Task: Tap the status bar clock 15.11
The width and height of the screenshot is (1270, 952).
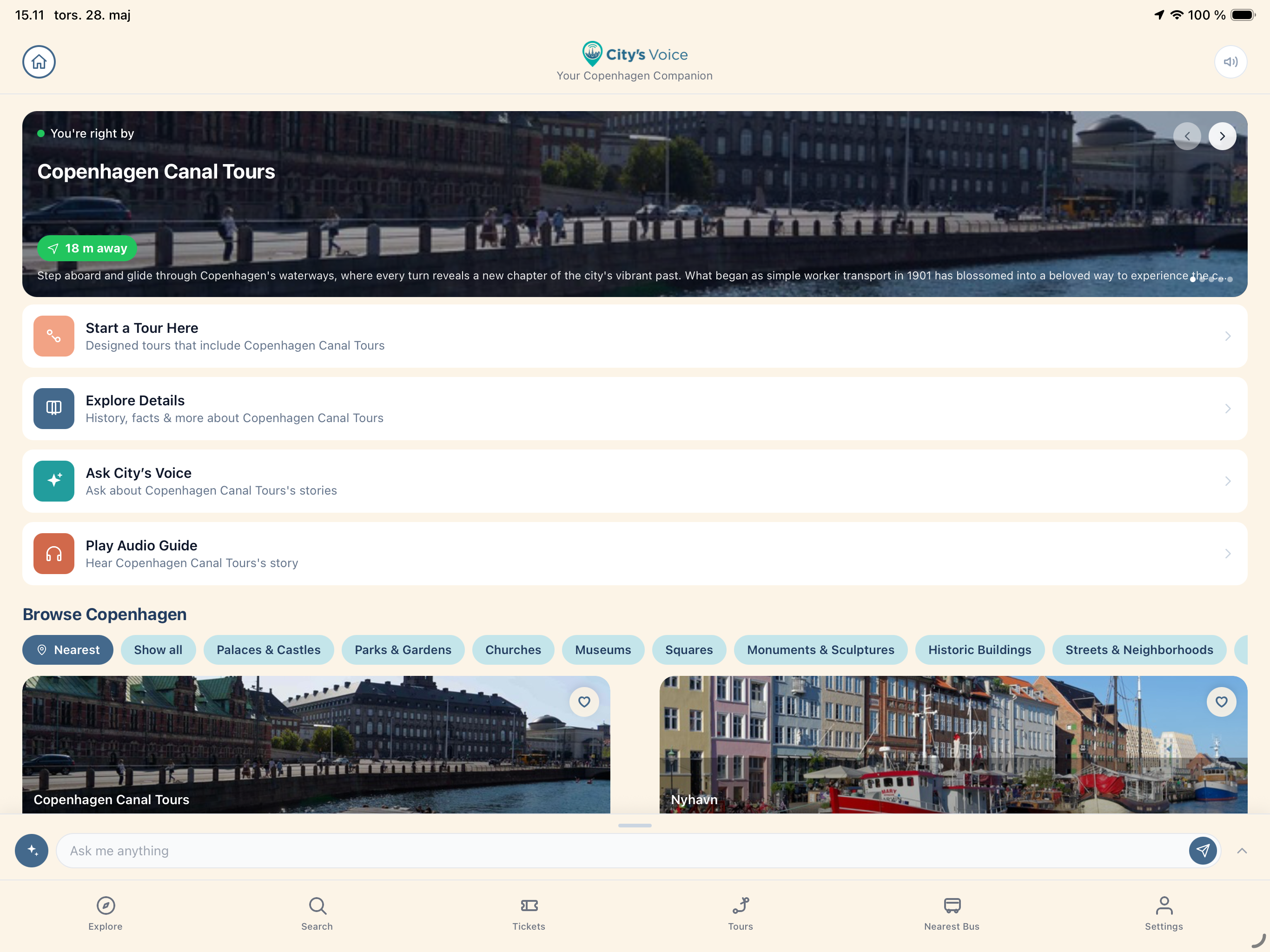Action: (x=29, y=15)
